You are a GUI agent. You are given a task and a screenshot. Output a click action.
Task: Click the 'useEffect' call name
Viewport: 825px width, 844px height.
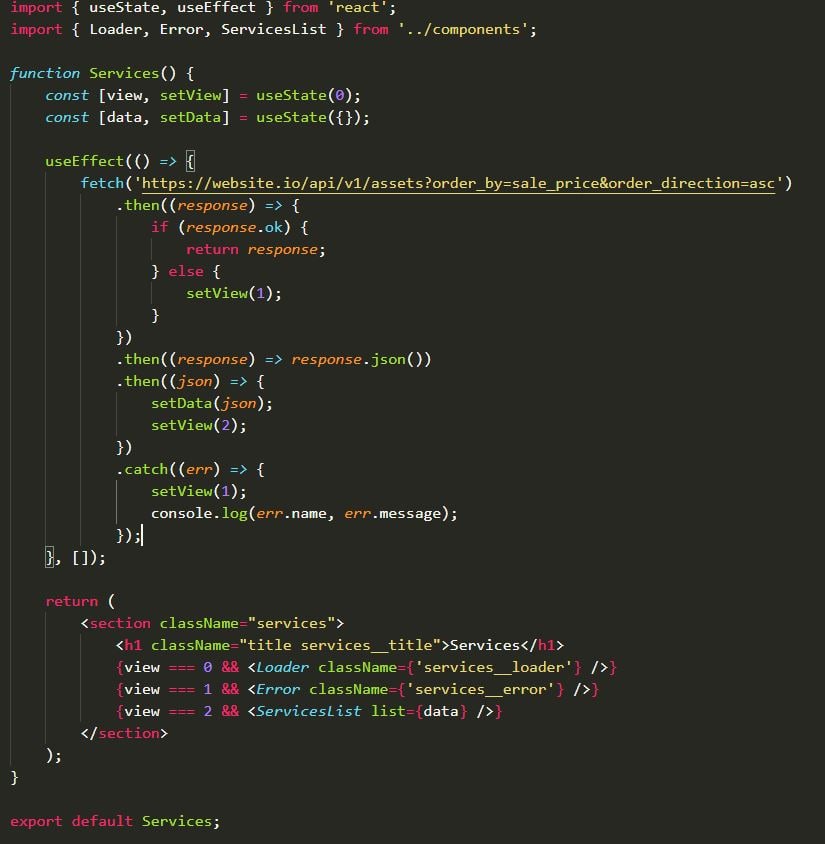[x=84, y=161]
